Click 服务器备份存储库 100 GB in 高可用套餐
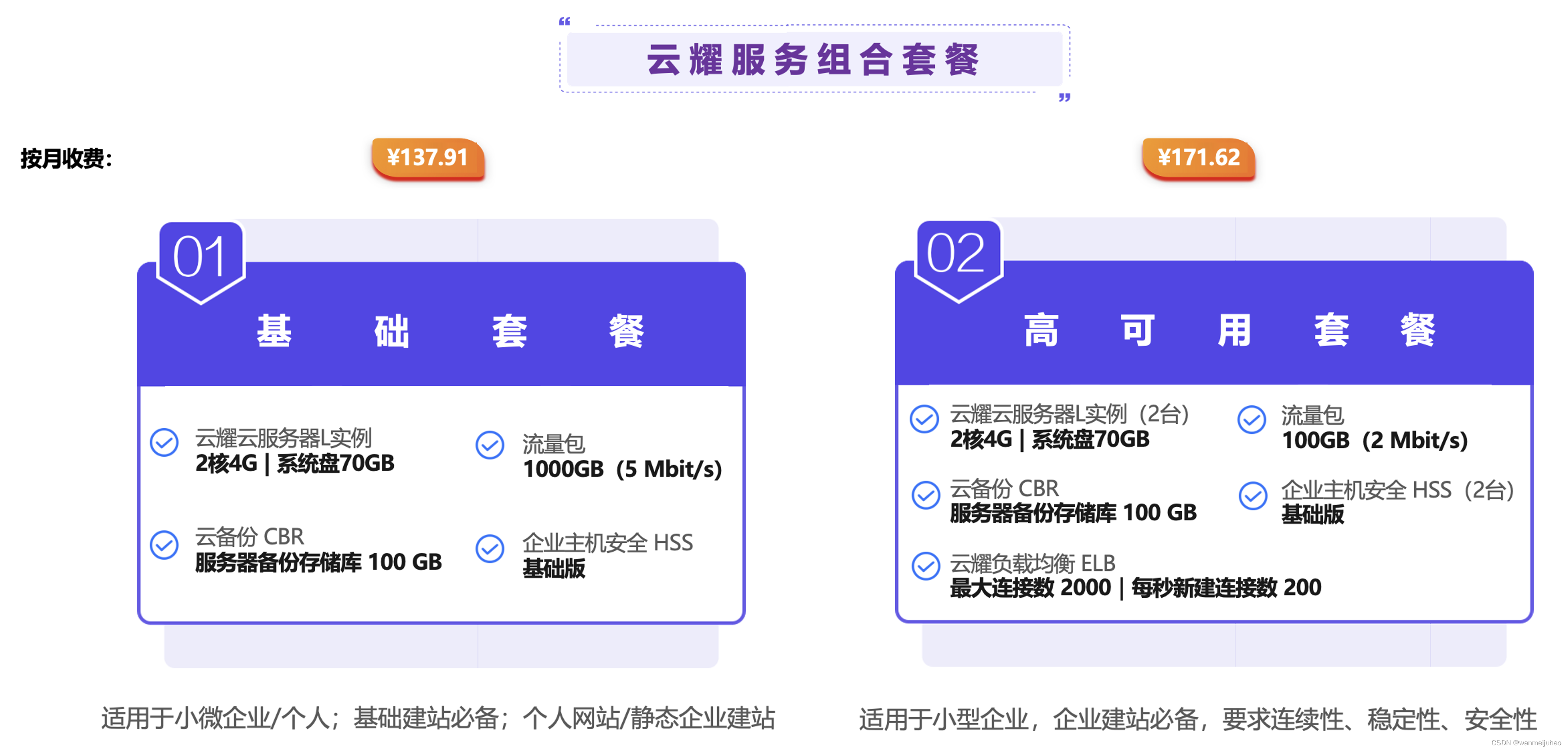The height and width of the screenshot is (751, 1568). [x=1073, y=513]
